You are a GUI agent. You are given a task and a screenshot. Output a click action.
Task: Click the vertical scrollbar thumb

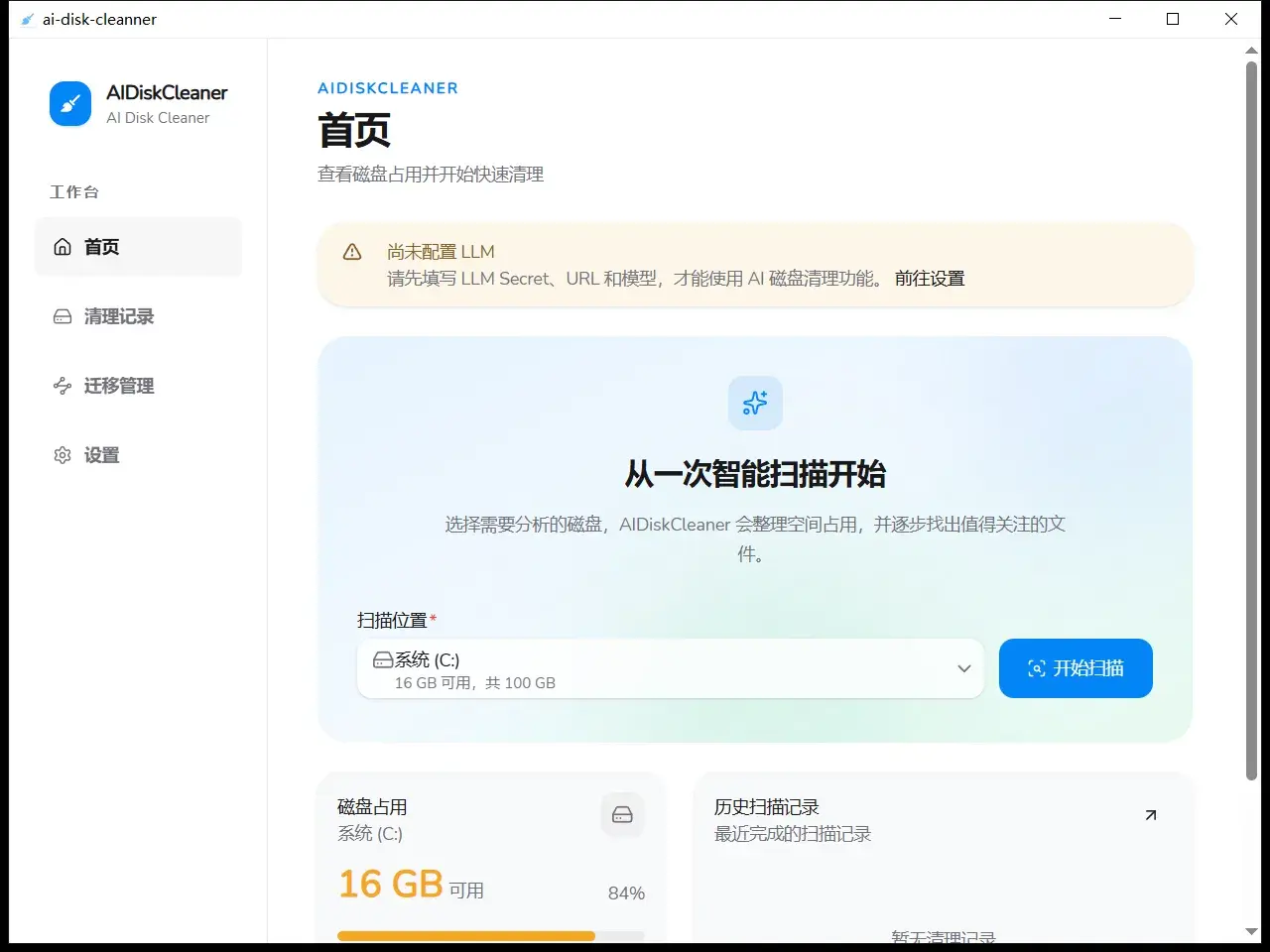click(x=1251, y=421)
